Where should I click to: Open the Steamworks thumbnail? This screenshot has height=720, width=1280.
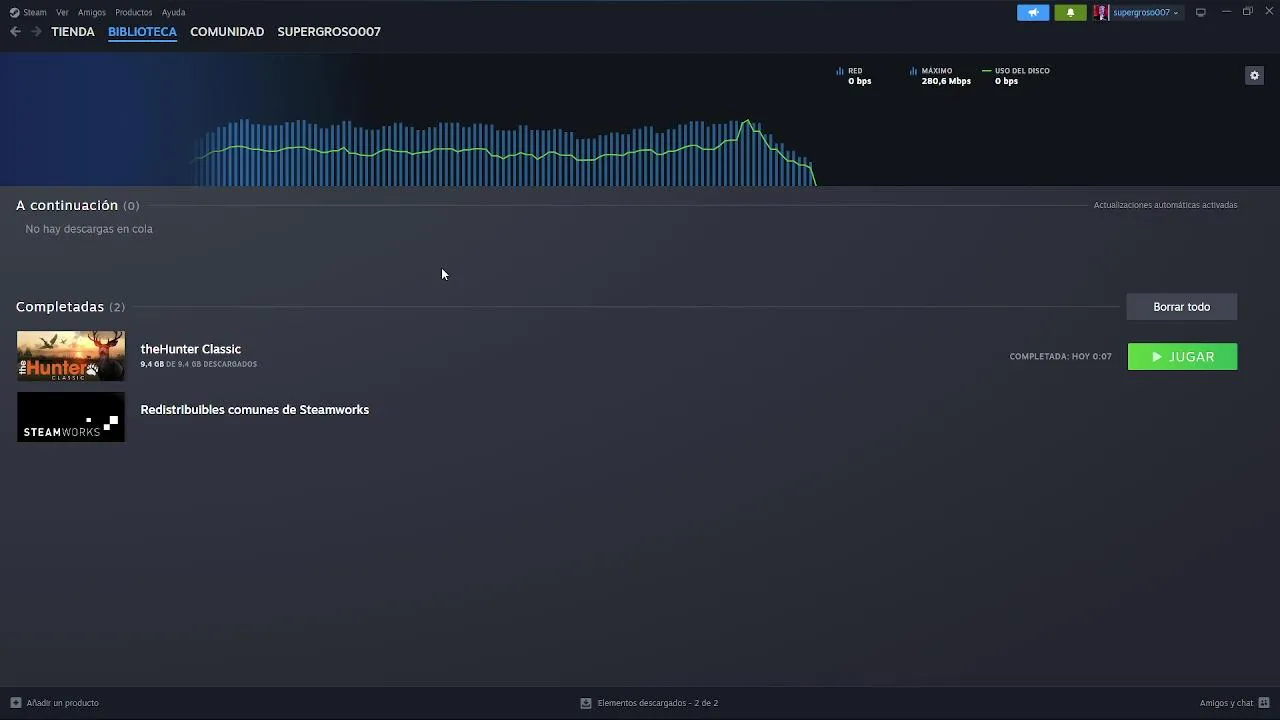click(x=71, y=417)
